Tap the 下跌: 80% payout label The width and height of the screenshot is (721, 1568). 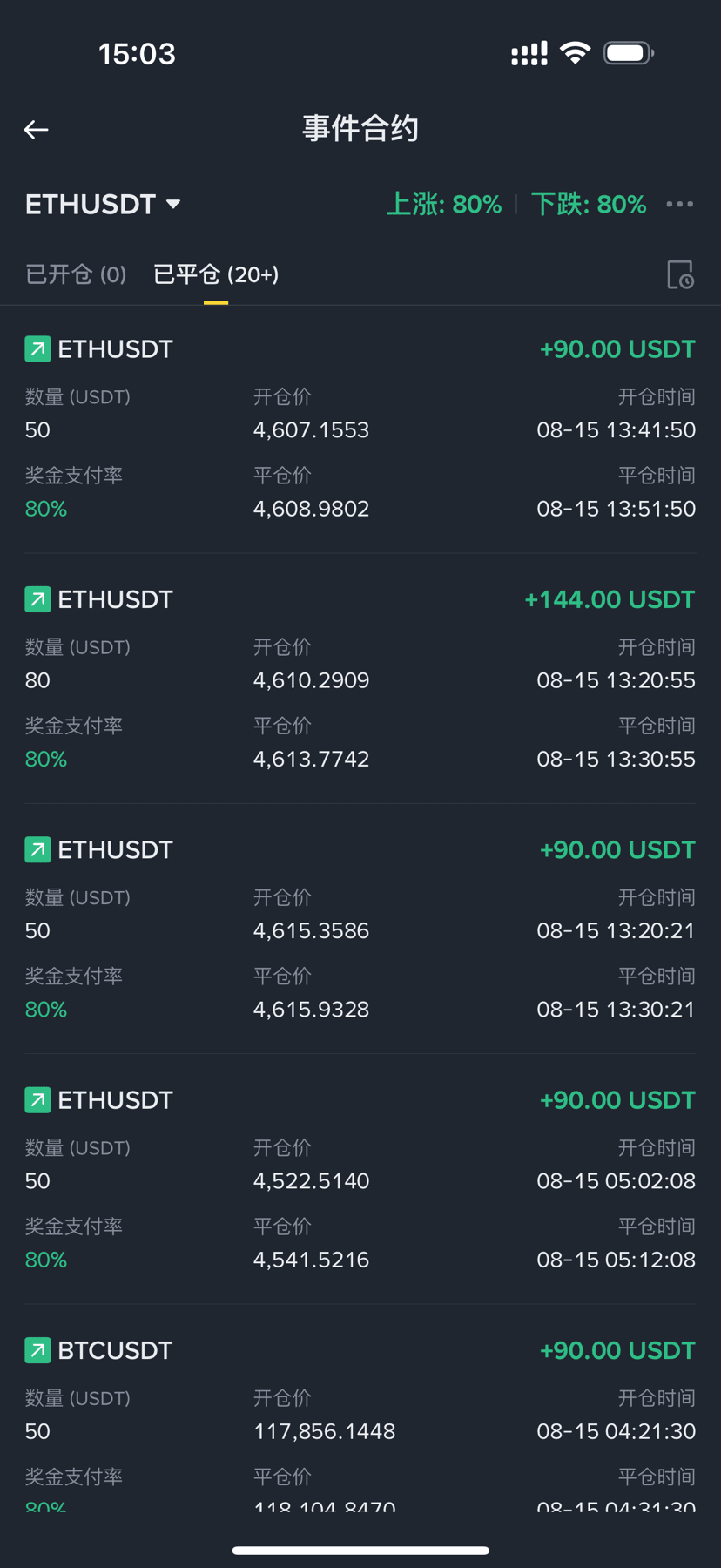pyautogui.click(x=589, y=205)
